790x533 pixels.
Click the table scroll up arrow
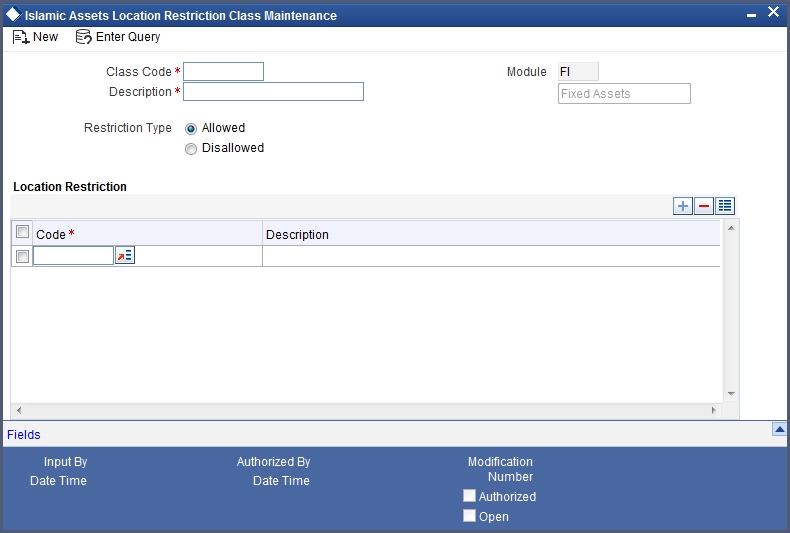coord(731,228)
